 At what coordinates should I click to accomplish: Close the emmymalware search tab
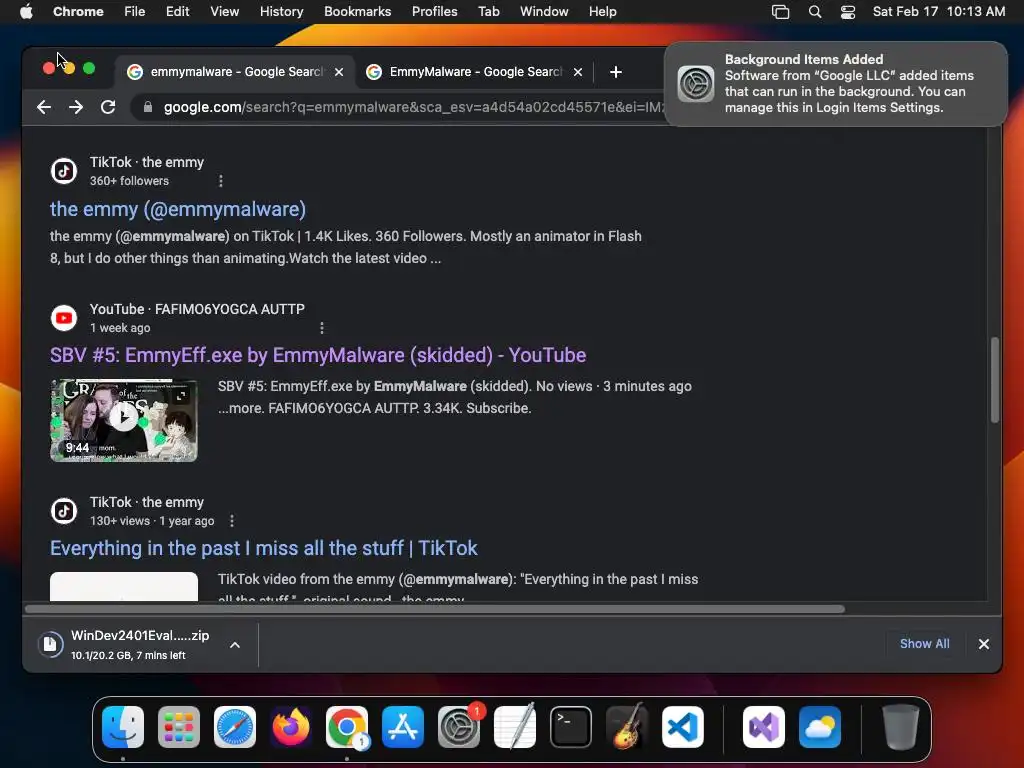(x=339, y=72)
